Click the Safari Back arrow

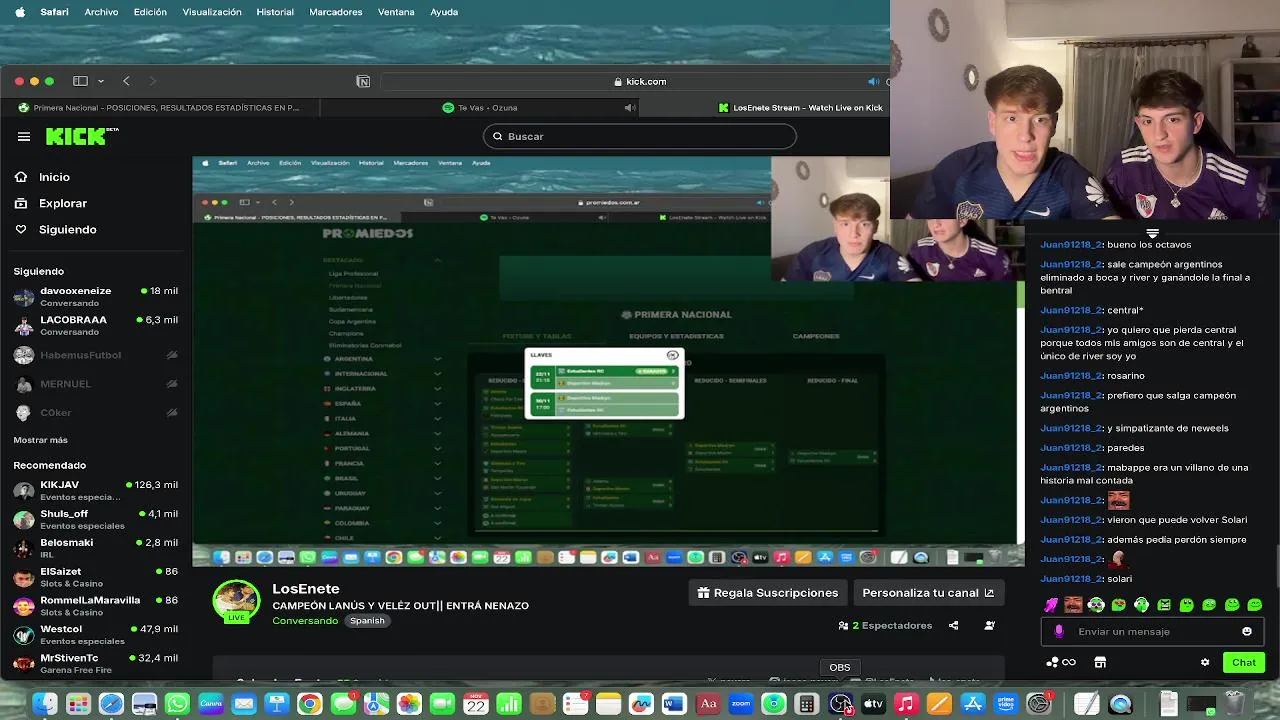[x=126, y=81]
